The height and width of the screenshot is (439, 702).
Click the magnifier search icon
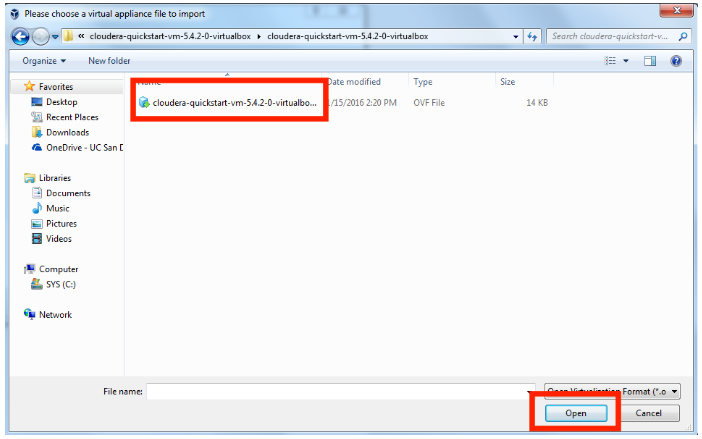pos(683,36)
